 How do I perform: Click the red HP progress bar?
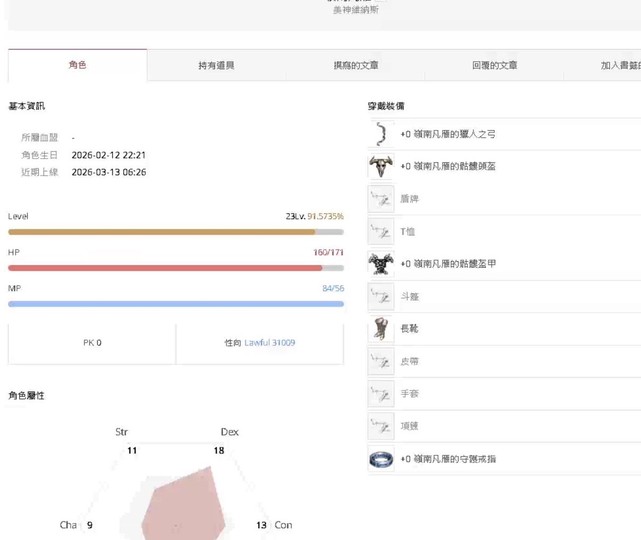click(x=175, y=268)
